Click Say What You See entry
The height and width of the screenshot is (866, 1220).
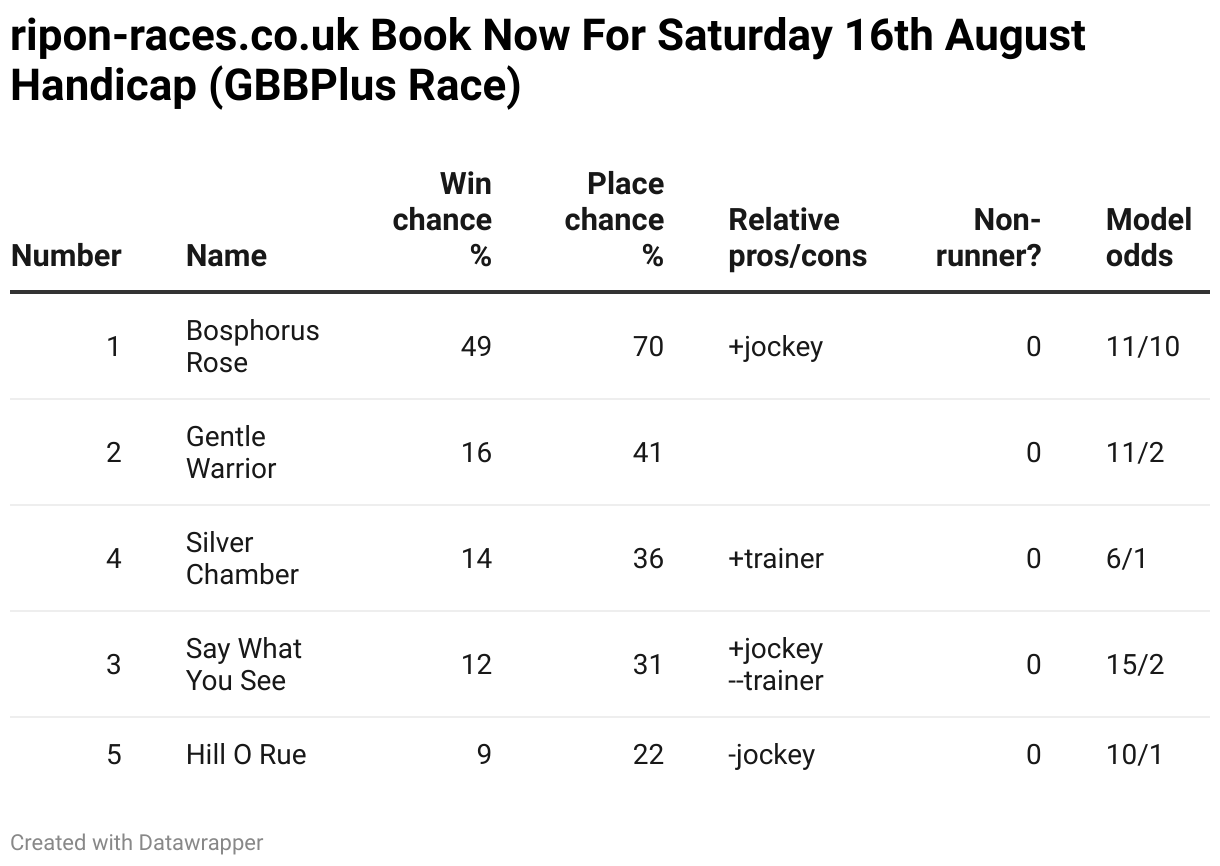pos(243,664)
